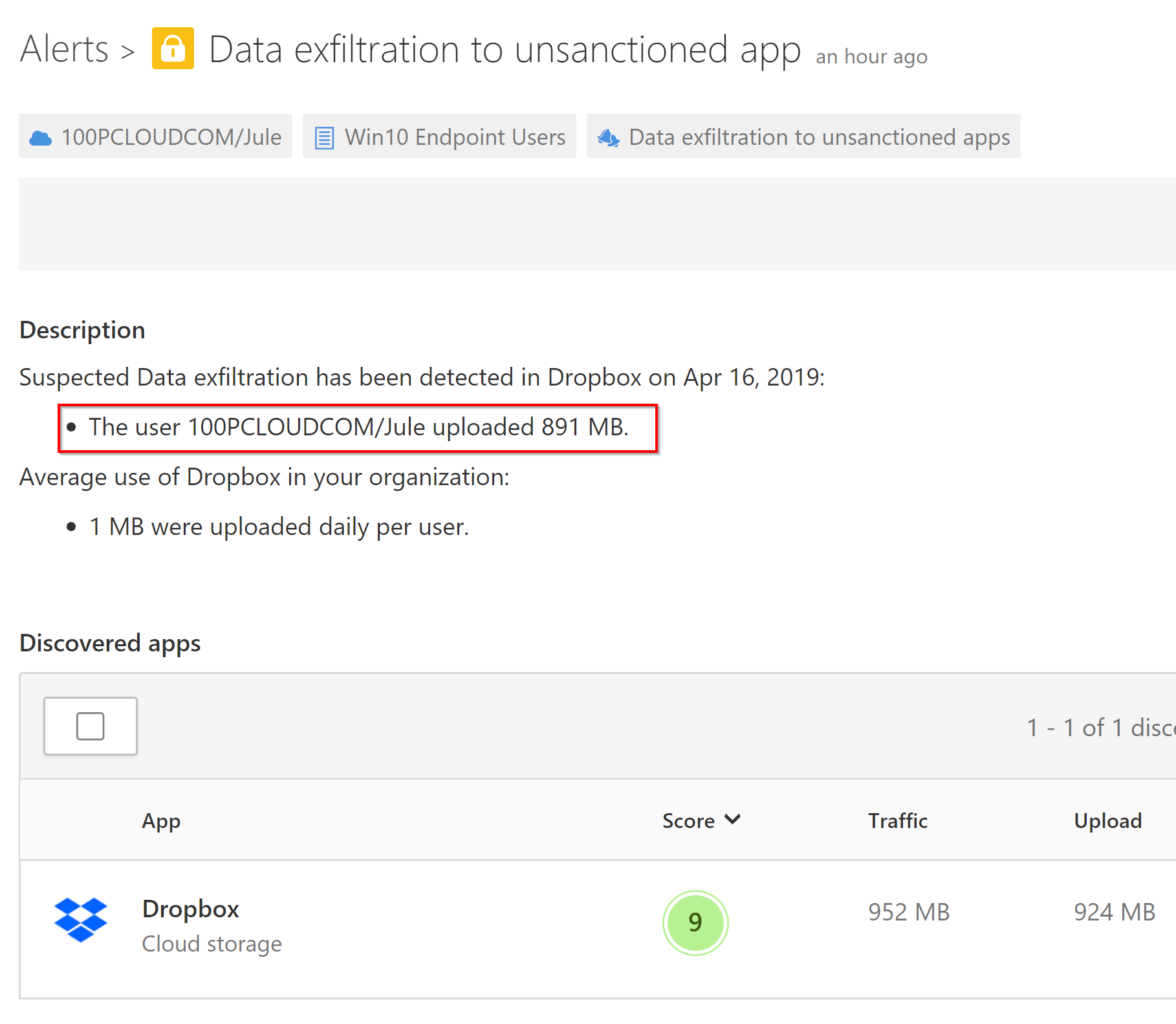This screenshot has width=1176, height=1024.
Task: Click the green score 9 badge
Action: pos(695,922)
